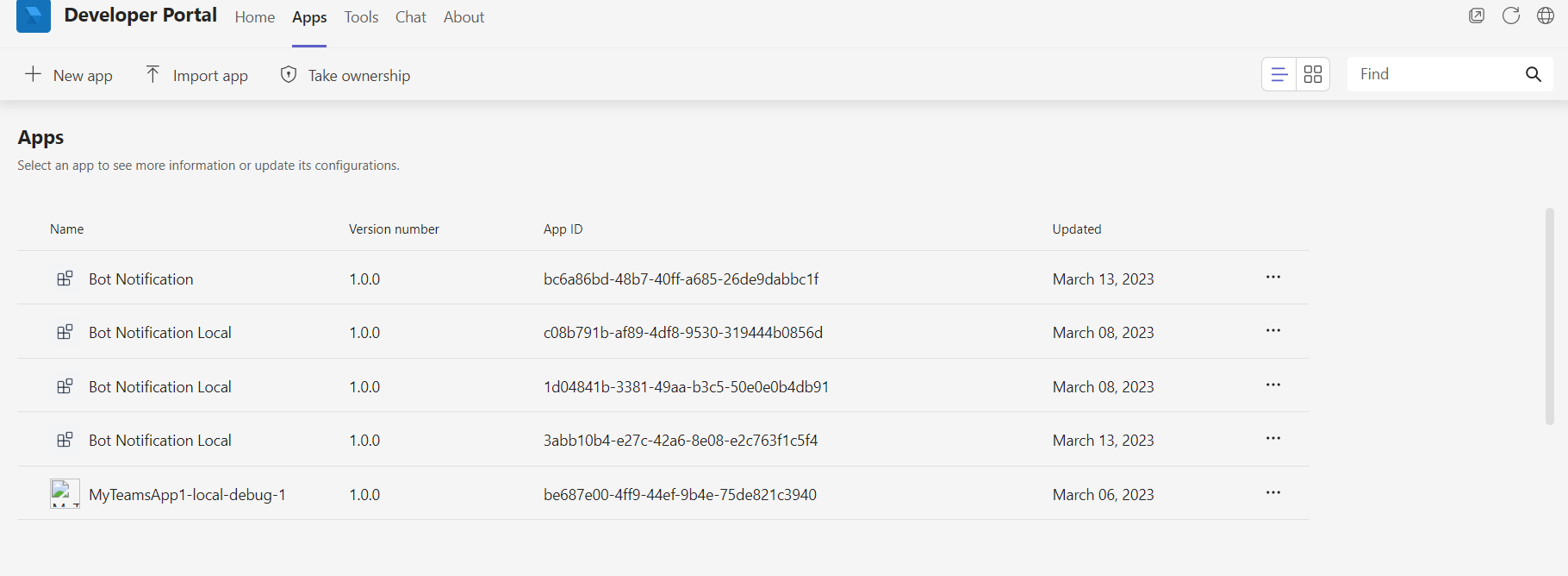1568x576 pixels.
Task: Click Take ownership button
Action: [345, 75]
